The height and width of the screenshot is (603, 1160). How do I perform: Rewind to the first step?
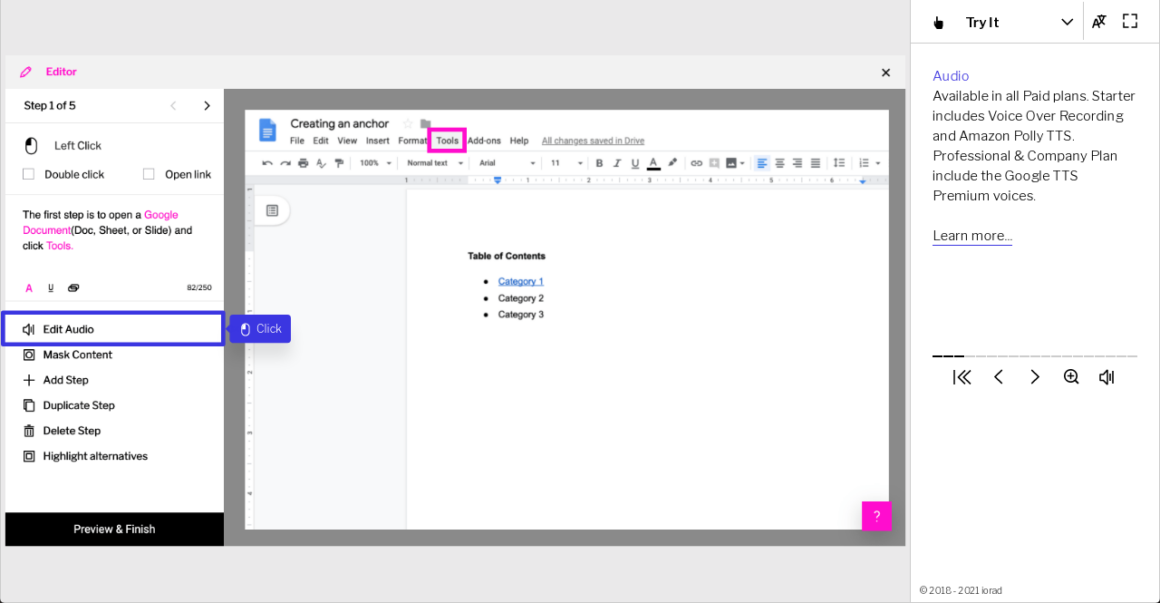click(962, 377)
